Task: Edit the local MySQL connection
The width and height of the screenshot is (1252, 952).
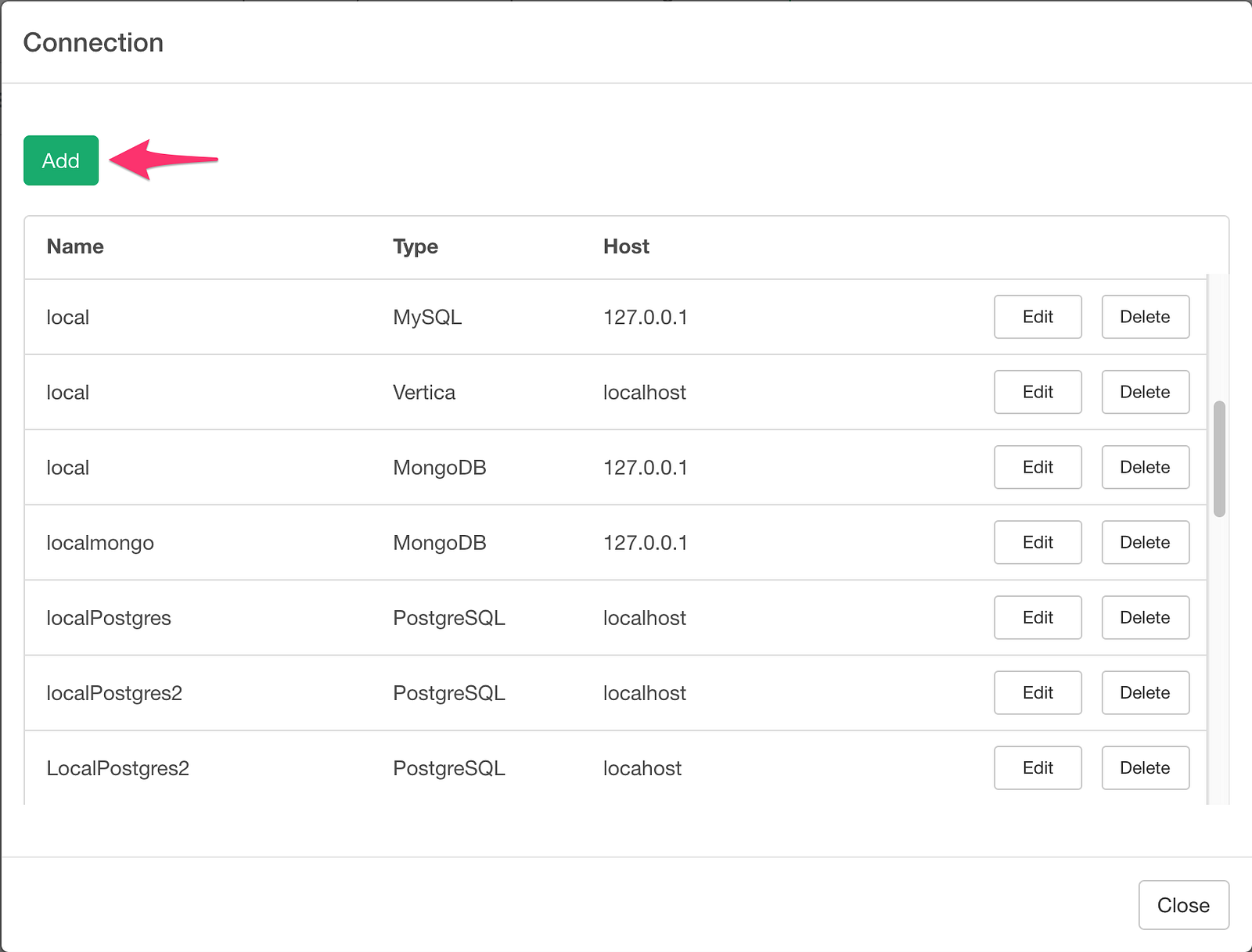Action: point(1038,317)
